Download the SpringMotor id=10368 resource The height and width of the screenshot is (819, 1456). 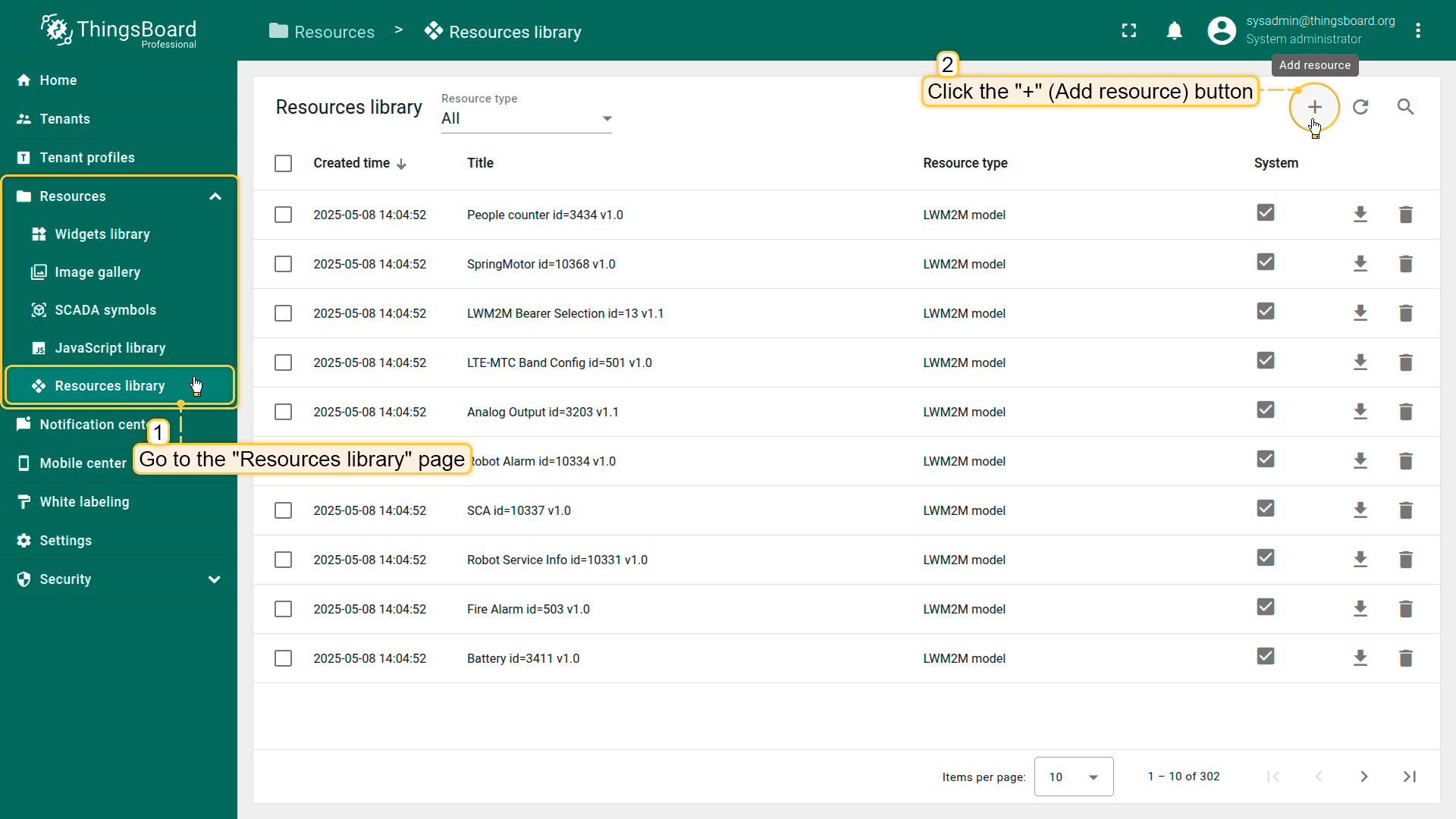[1360, 264]
